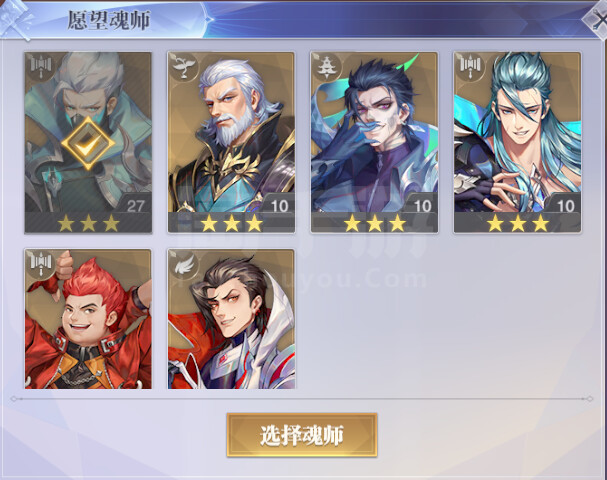The image size is (607, 480).
Task: Select the long teal-haired character card
Action: [518, 142]
